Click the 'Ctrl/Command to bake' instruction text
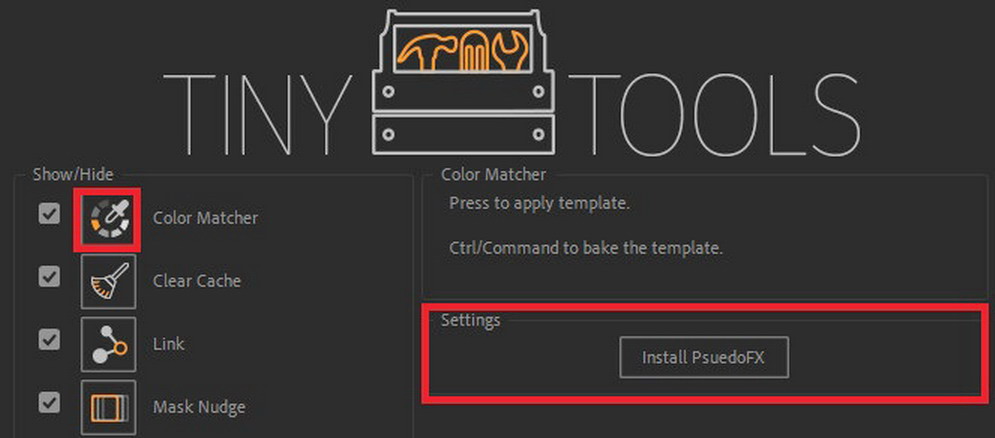The height and width of the screenshot is (438, 995). [x=585, y=247]
